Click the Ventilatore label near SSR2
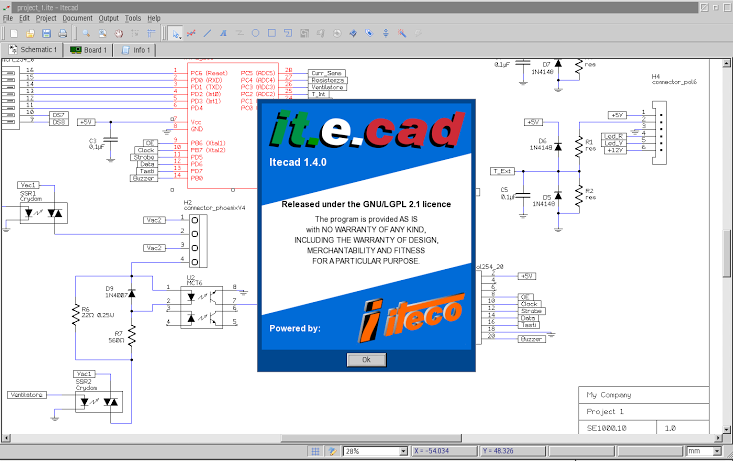The height and width of the screenshot is (461, 733). [27, 395]
